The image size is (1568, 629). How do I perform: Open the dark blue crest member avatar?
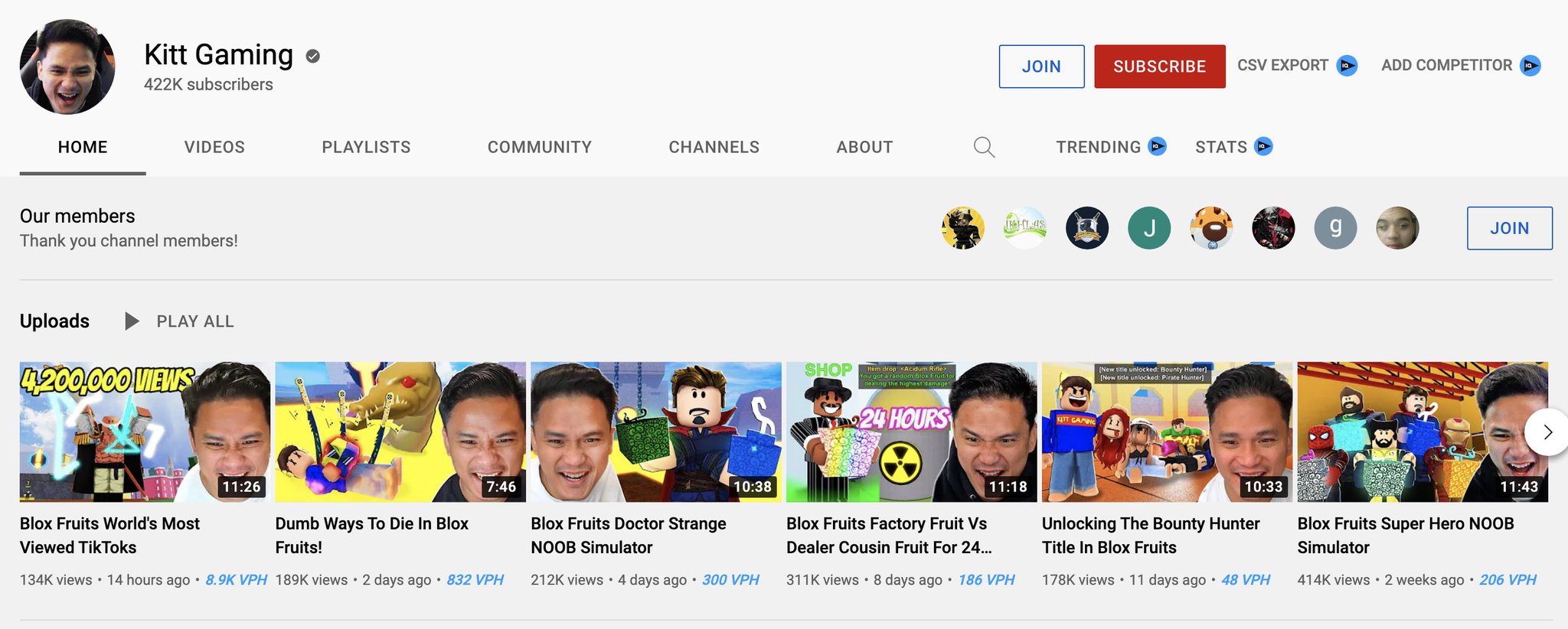coord(1087,228)
